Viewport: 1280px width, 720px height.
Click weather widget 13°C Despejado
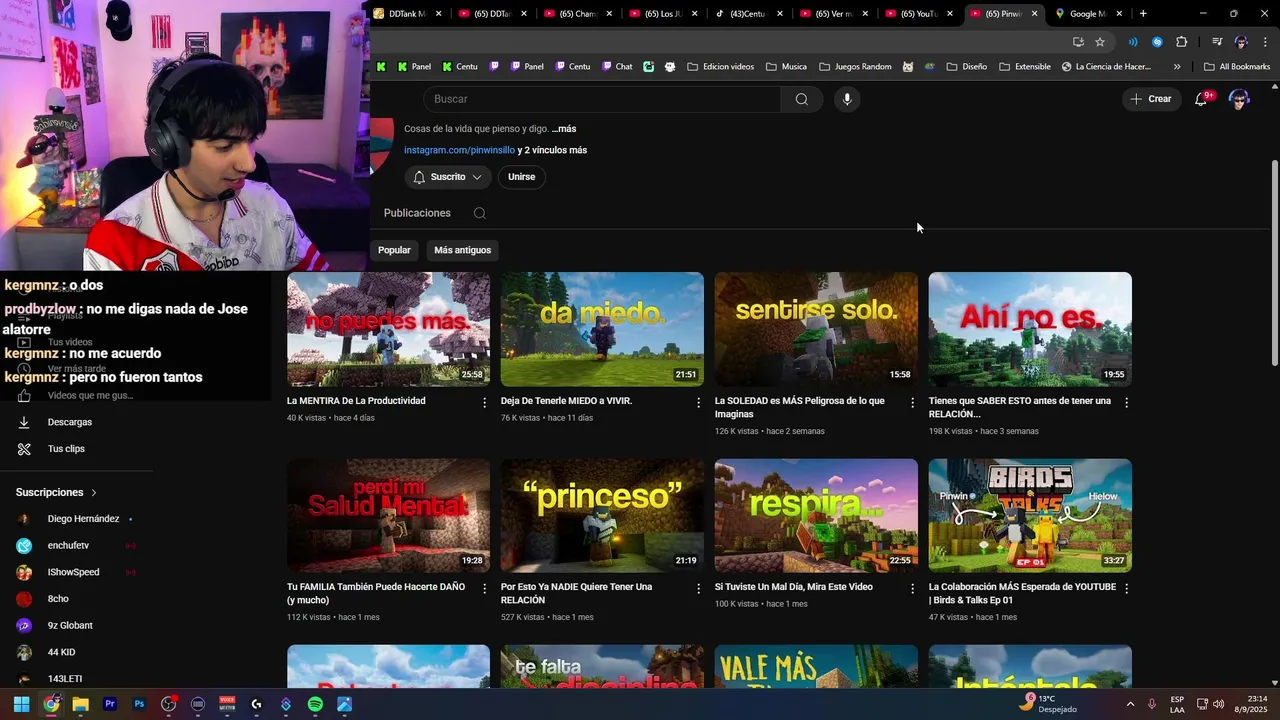(x=1050, y=704)
